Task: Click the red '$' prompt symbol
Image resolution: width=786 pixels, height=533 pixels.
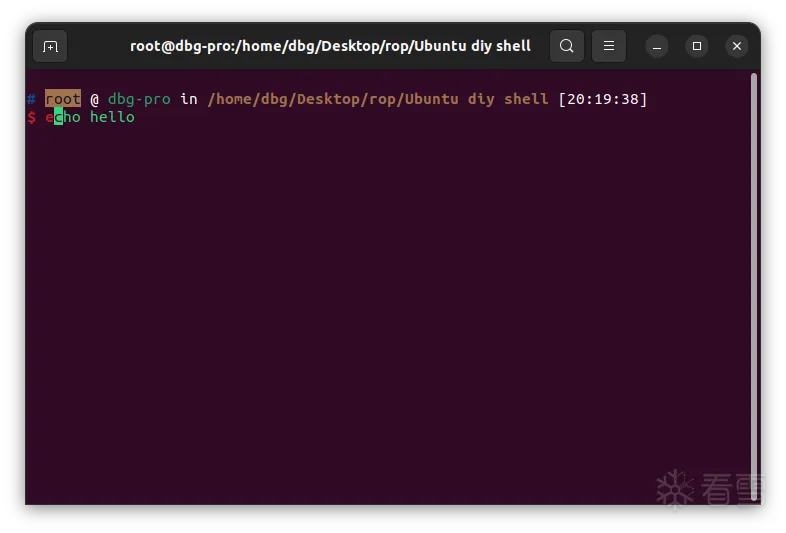Action: click(x=32, y=117)
